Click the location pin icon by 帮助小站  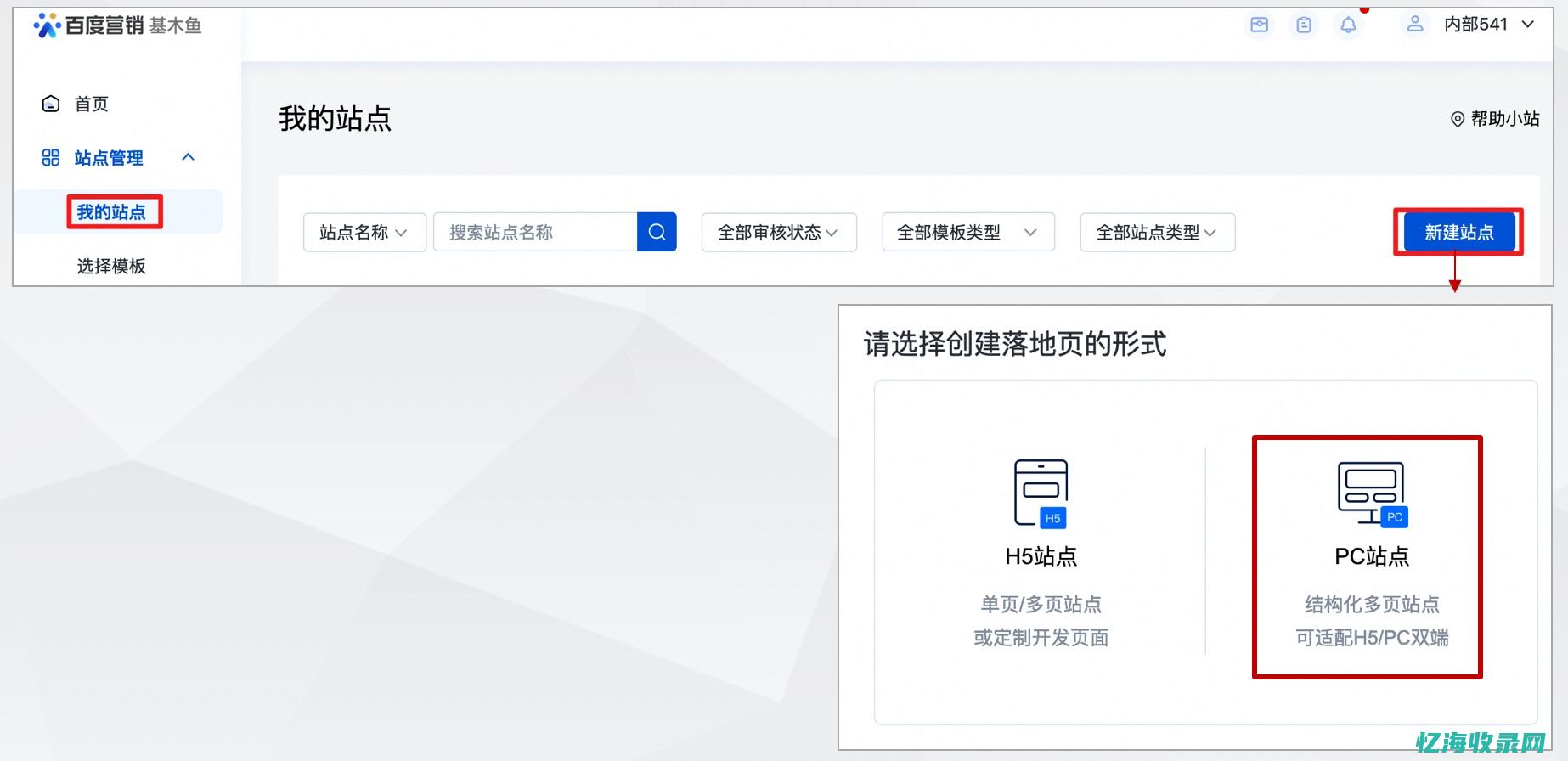[1458, 120]
